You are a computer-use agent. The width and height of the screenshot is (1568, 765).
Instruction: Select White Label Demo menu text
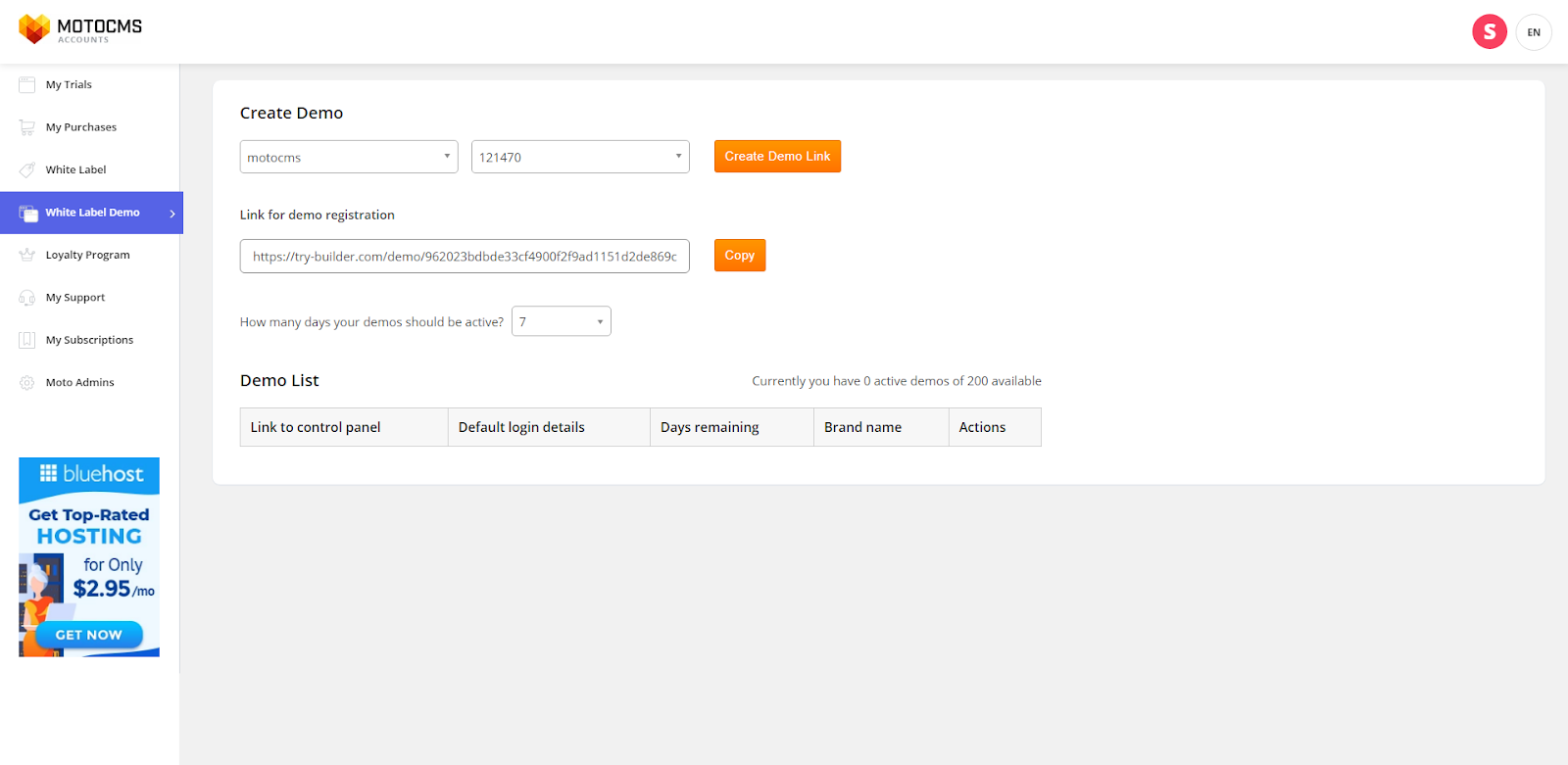pyautogui.click(x=92, y=213)
